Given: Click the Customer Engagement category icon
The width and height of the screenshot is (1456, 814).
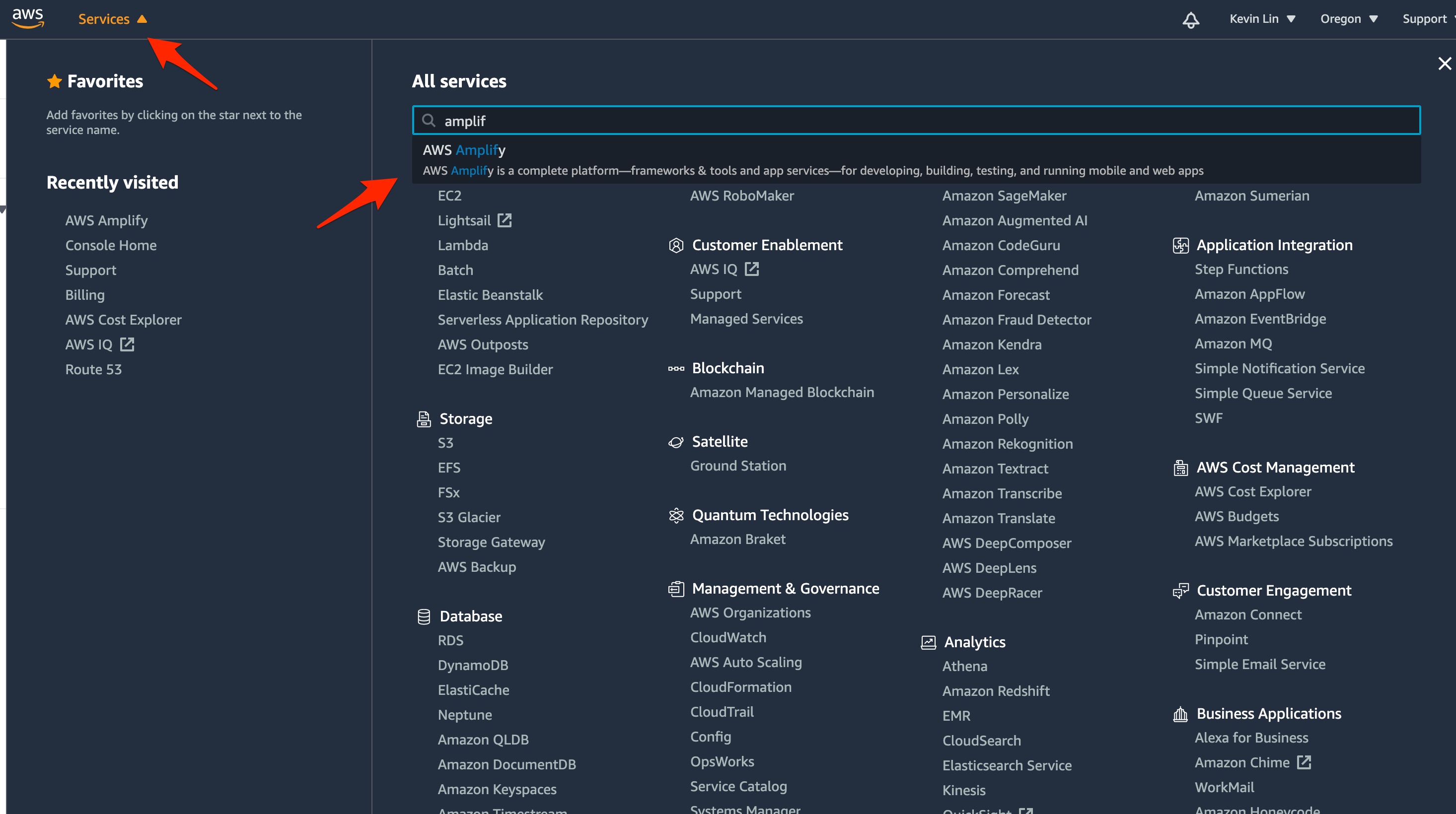Looking at the screenshot, I should point(1180,591).
